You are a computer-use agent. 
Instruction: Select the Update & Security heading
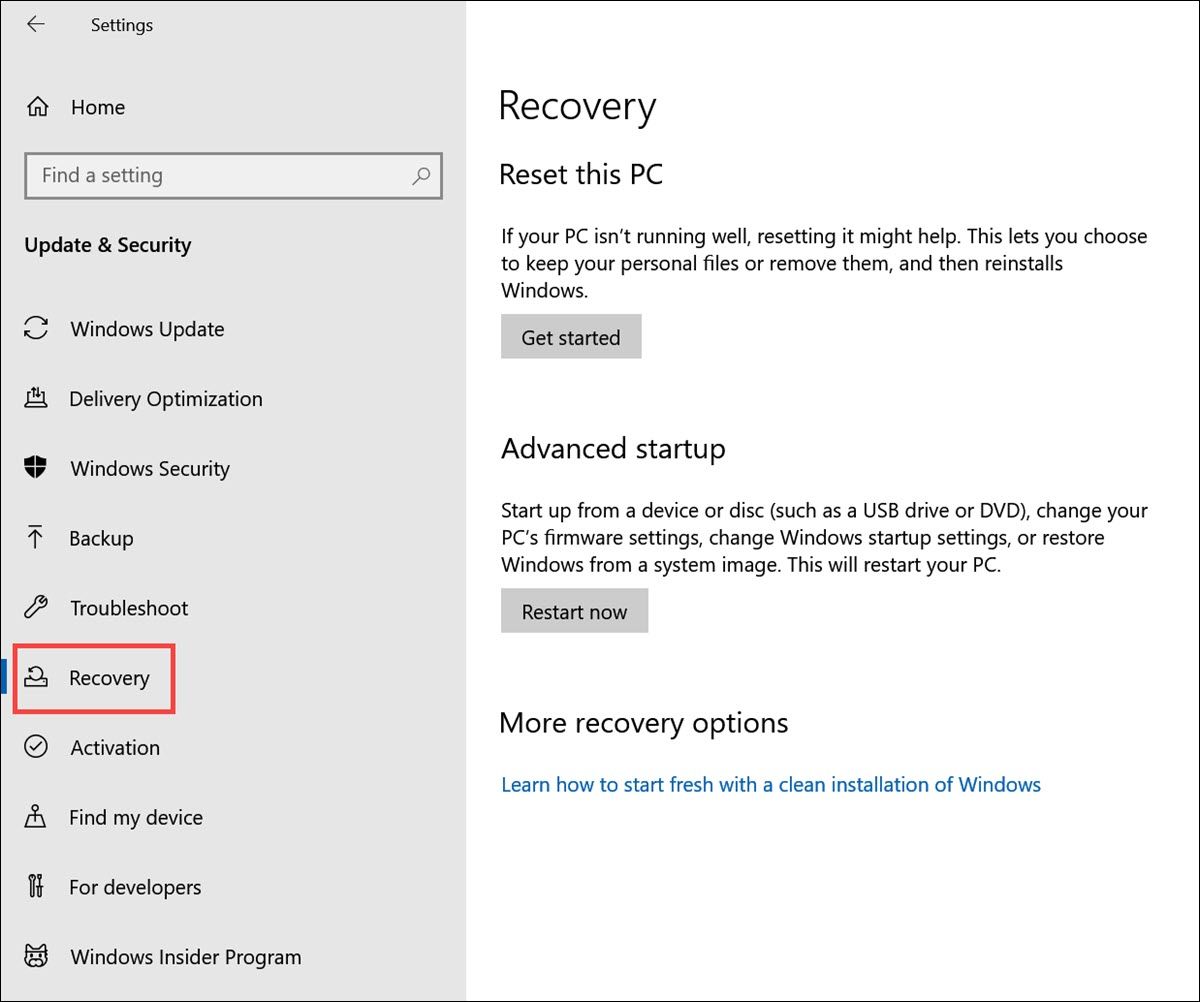click(x=107, y=245)
